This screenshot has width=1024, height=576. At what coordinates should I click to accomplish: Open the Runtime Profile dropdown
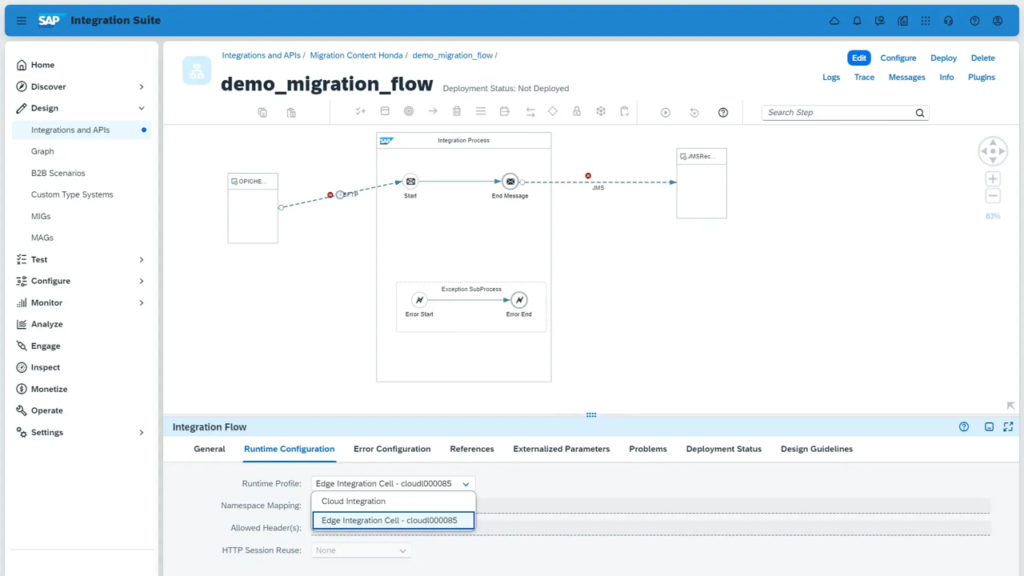point(391,484)
